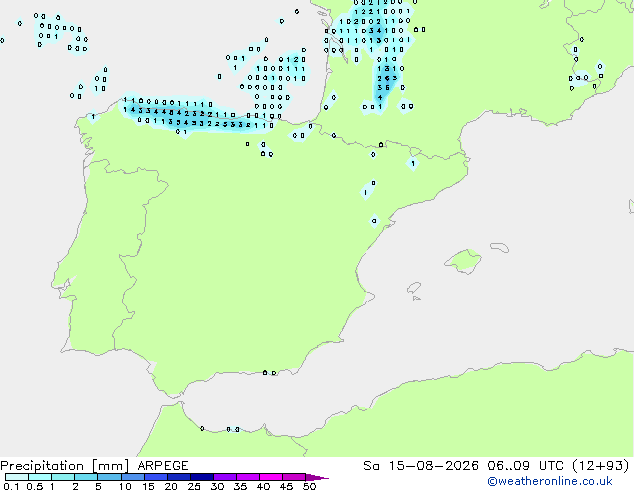Viewport: 634px width, 490px height.
Task: Pick the 45 mm magenta-purple legend swatch
Action: coord(294,477)
